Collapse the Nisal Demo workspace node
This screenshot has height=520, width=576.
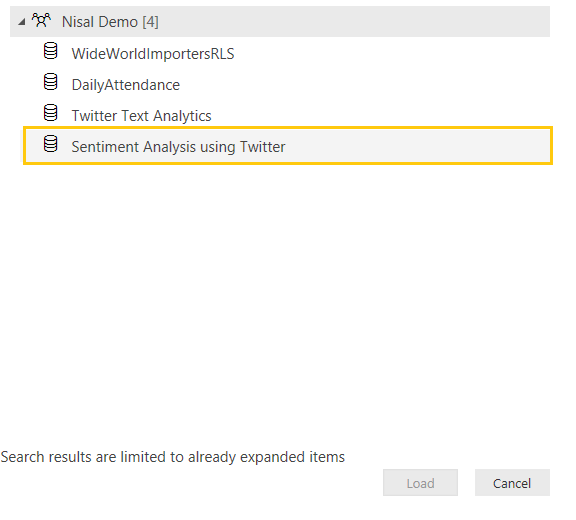[22, 22]
